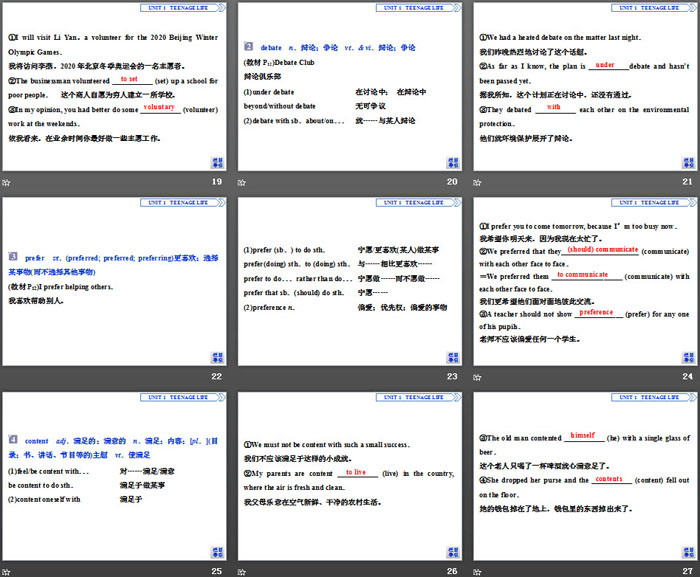Click the slide number 25 label
The height and width of the screenshot is (577, 700).
coord(217,570)
